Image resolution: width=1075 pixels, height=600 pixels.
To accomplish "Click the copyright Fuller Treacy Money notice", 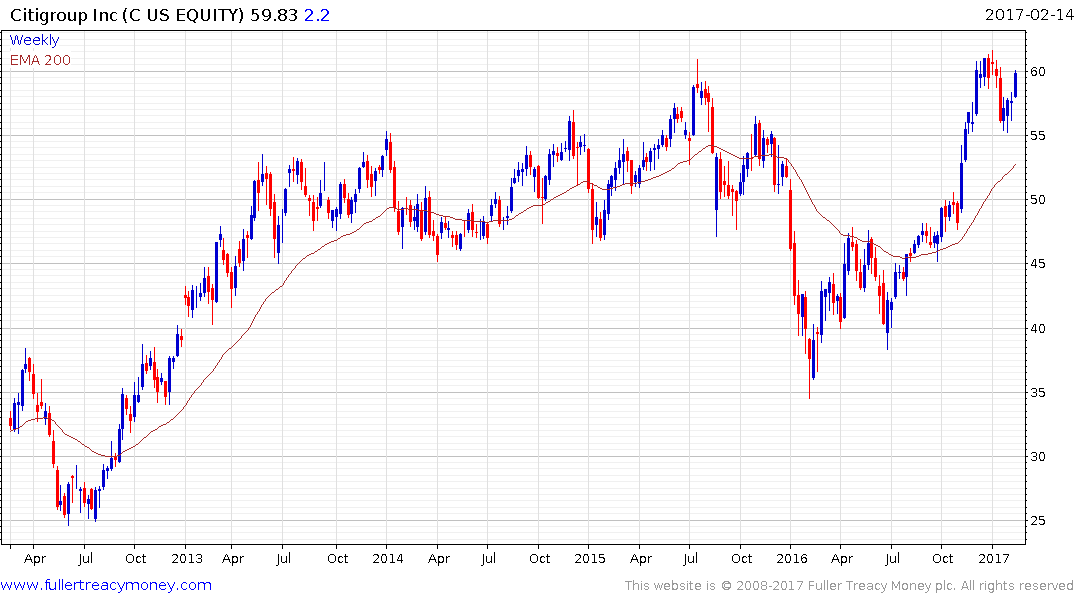I will [x=849, y=586].
